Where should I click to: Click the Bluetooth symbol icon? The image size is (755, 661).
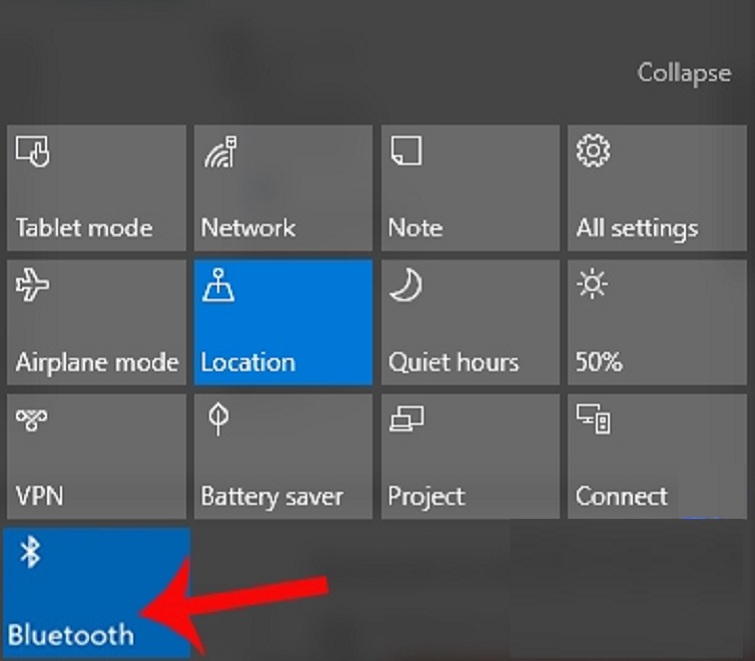point(31,552)
